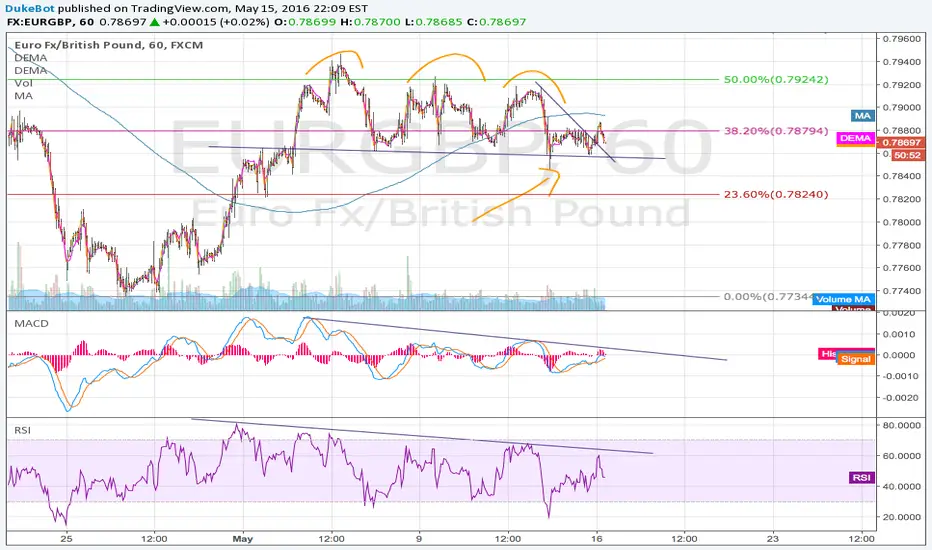Image resolution: width=932 pixels, height=550 pixels.
Task: Select the FX:EURGBP symbol text in header
Action: pos(42,22)
